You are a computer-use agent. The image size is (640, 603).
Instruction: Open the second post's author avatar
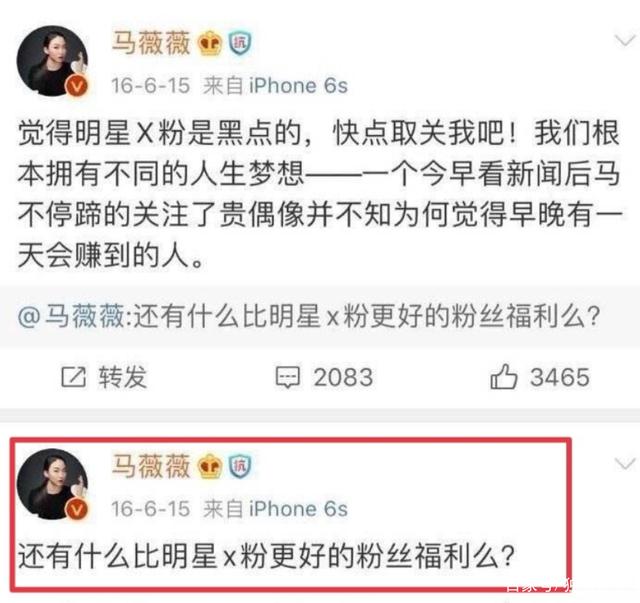point(52,483)
